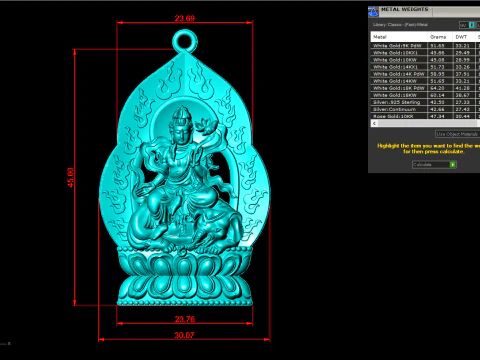Select the Rose Gold:10KR row
The image size is (480, 360).
[x=425, y=116]
